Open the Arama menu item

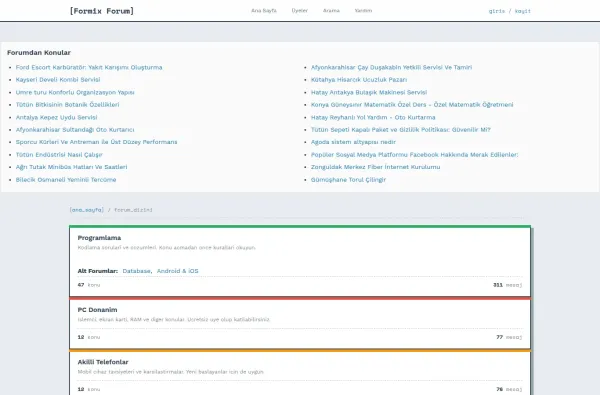click(x=331, y=11)
